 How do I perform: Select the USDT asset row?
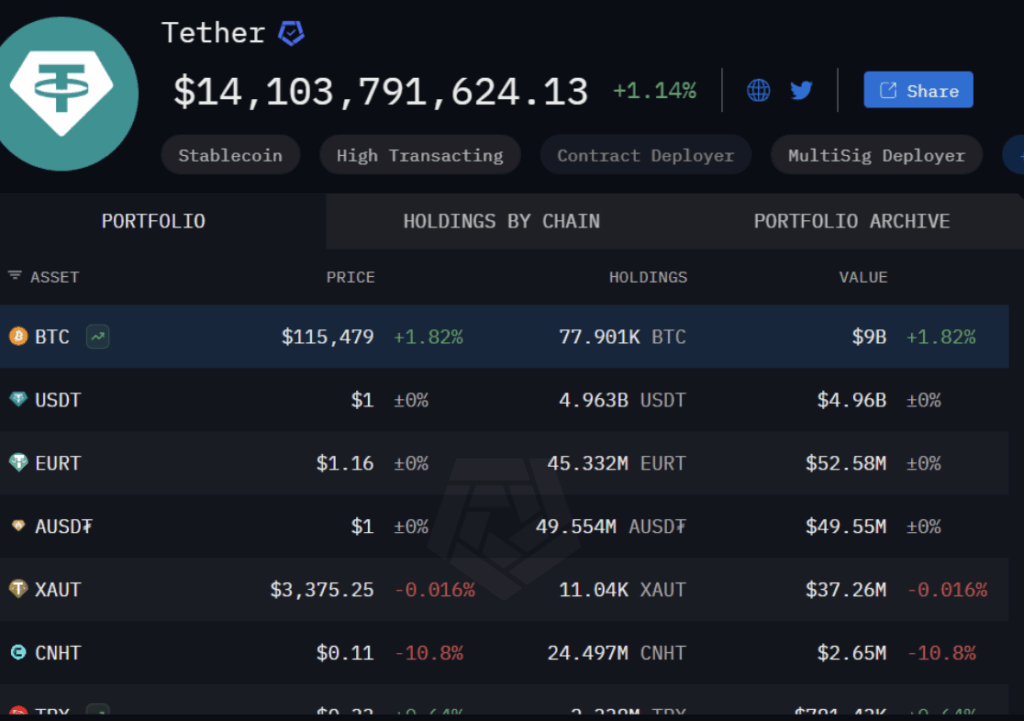pos(500,400)
